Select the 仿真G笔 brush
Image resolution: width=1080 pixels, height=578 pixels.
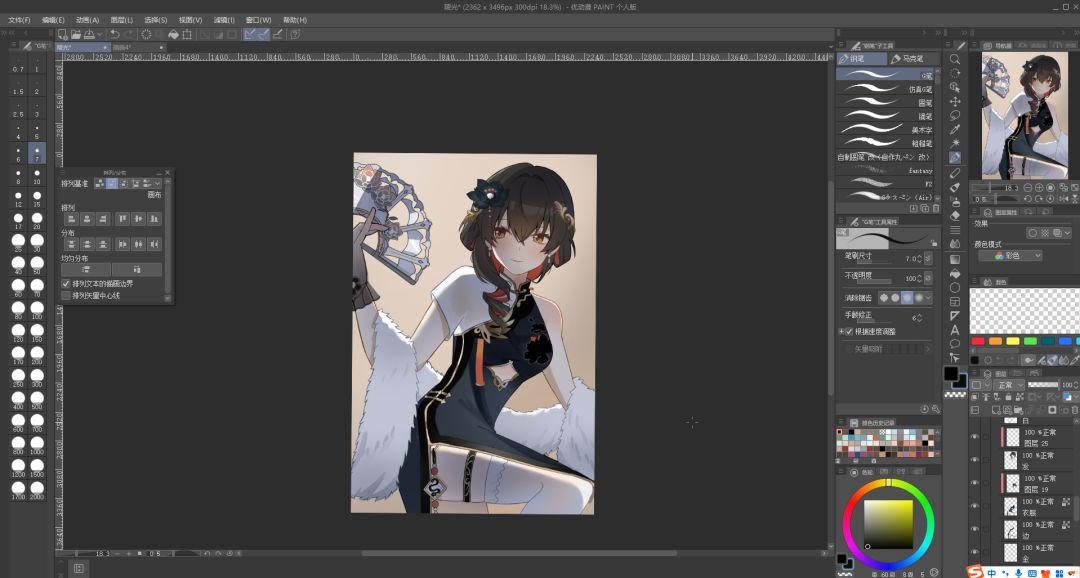point(884,88)
